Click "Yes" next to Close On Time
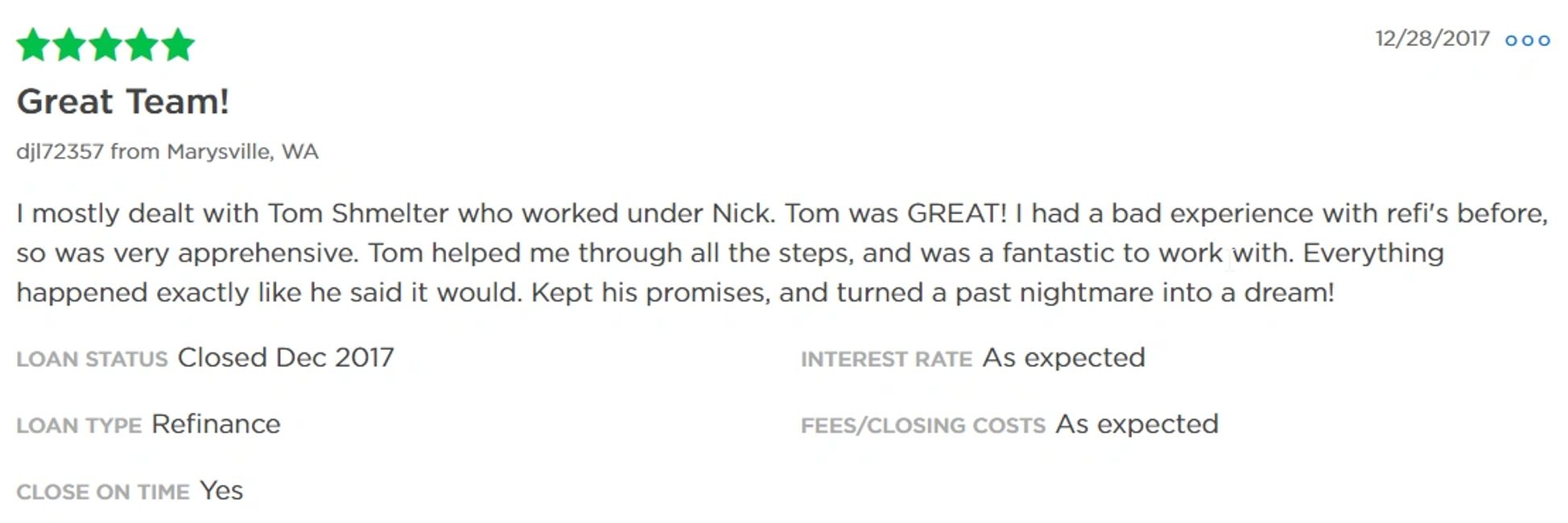 [221, 491]
